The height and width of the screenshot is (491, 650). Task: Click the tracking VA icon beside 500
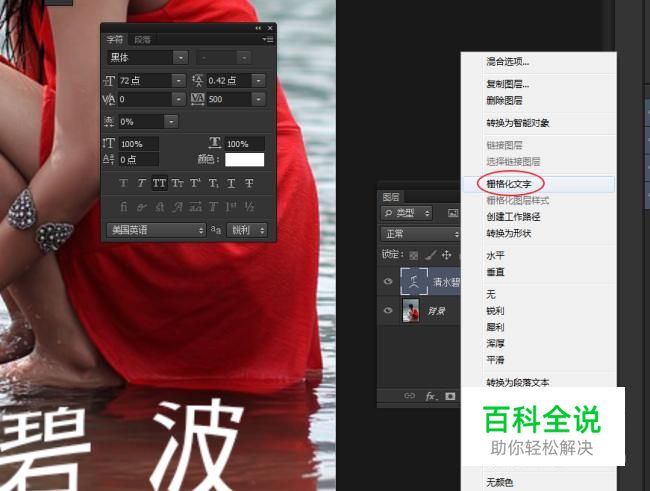coord(197,99)
